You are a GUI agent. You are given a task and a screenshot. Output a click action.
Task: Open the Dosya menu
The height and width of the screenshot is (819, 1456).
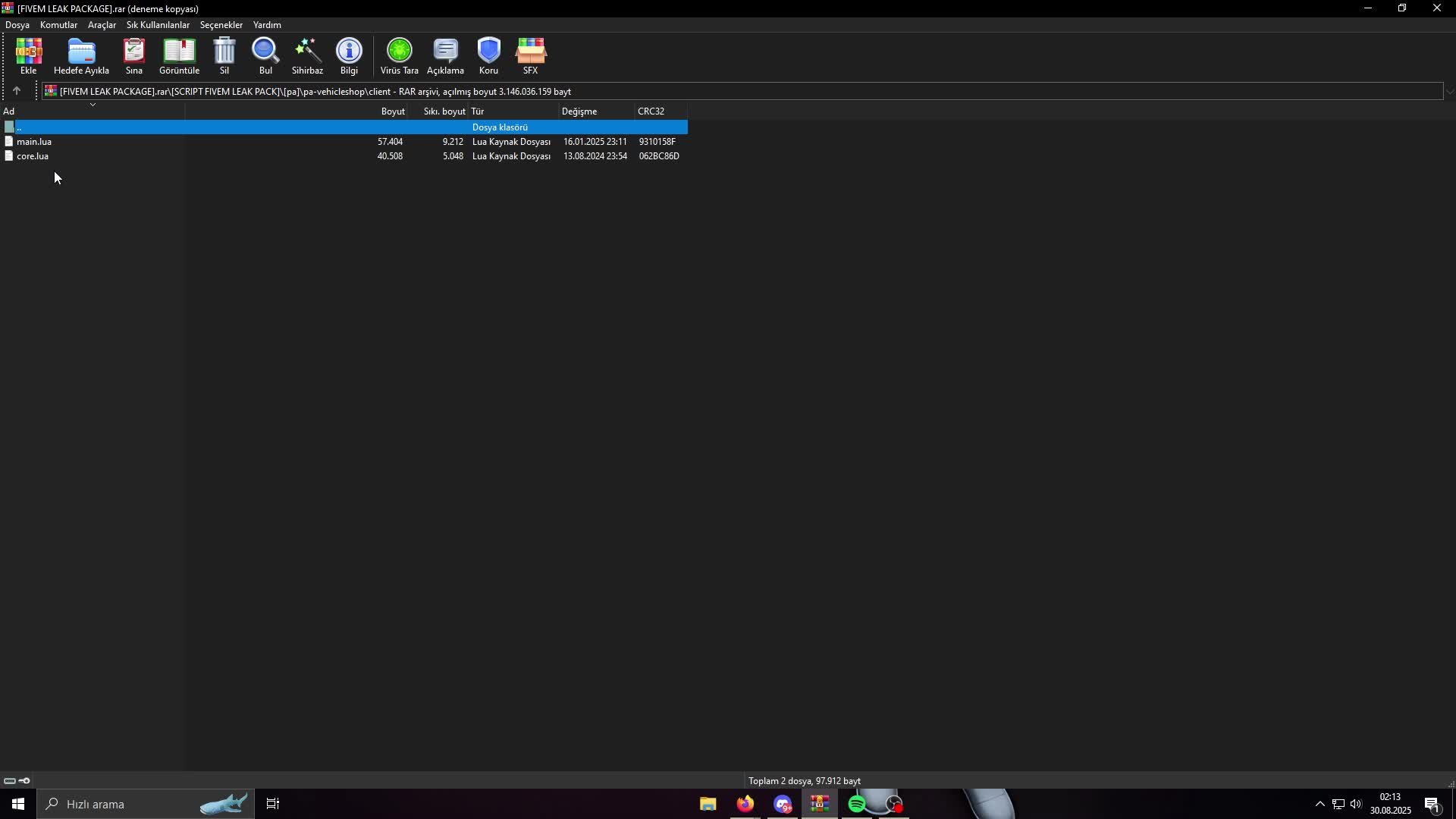(x=17, y=25)
